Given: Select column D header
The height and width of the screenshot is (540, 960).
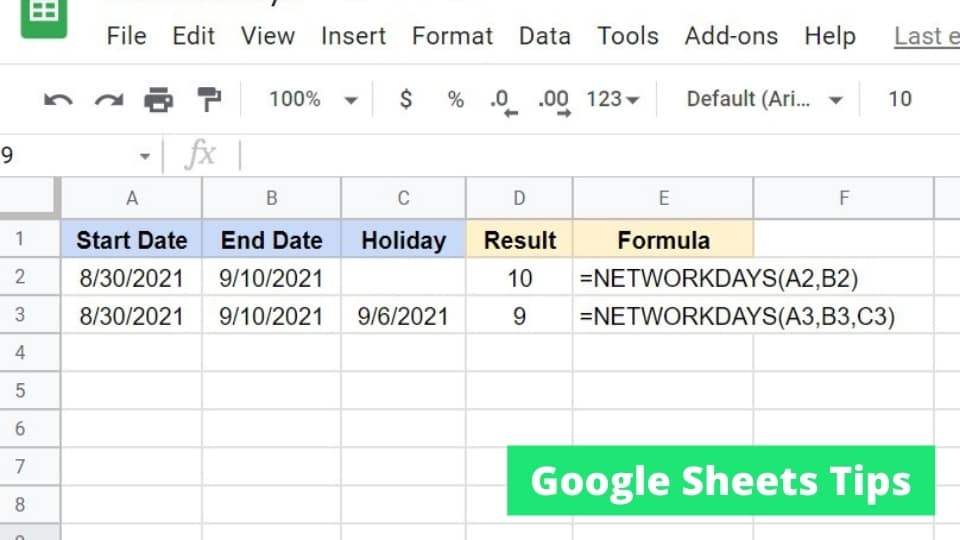Looking at the screenshot, I should pyautogui.click(x=519, y=198).
